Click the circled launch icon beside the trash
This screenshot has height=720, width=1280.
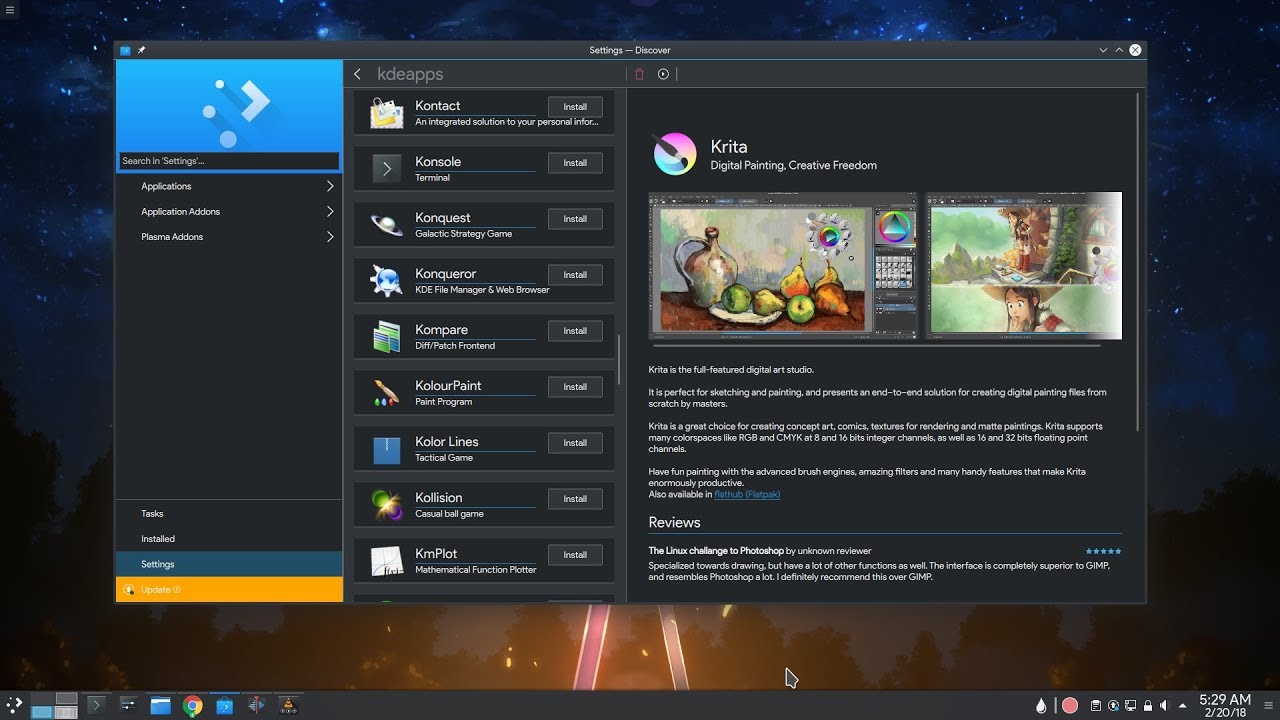pyautogui.click(x=663, y=74)
